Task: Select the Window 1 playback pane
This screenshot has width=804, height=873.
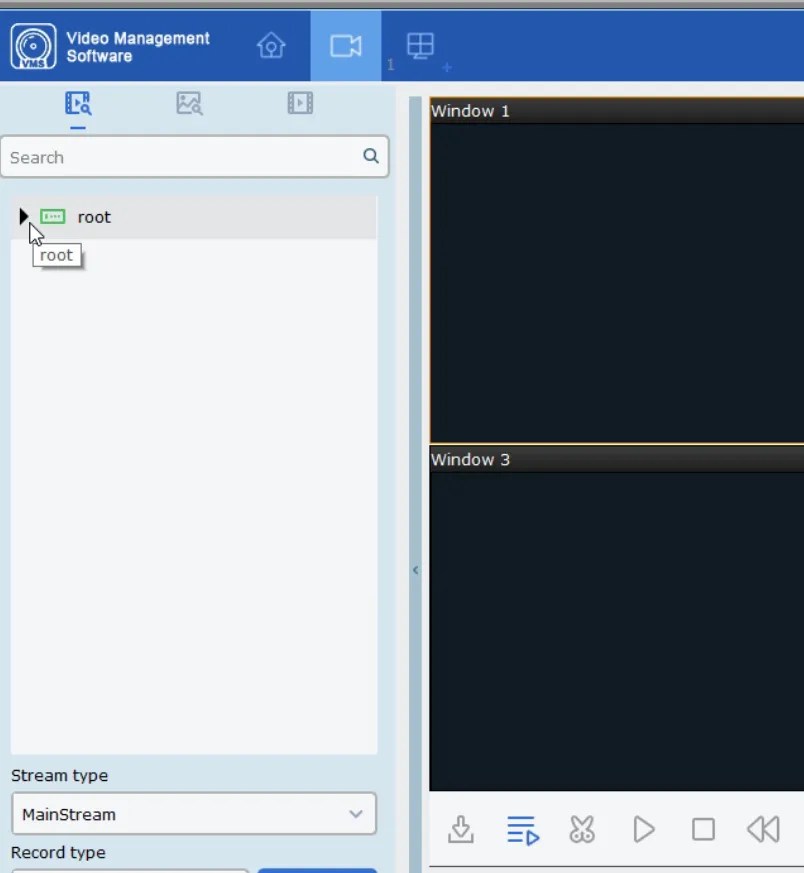Action: (x=616, y=280)
